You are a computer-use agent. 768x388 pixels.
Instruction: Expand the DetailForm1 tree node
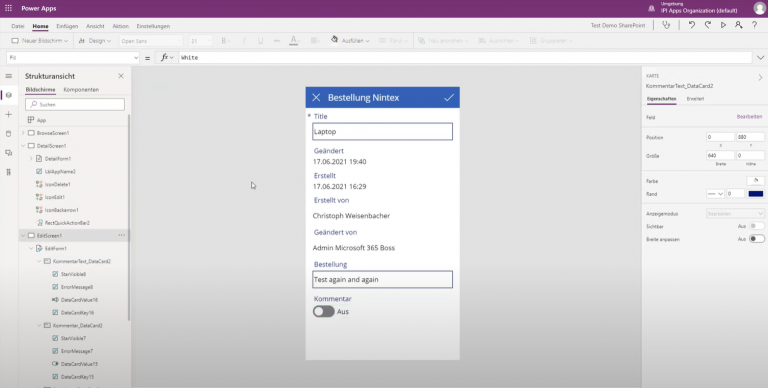pos(31,159)
